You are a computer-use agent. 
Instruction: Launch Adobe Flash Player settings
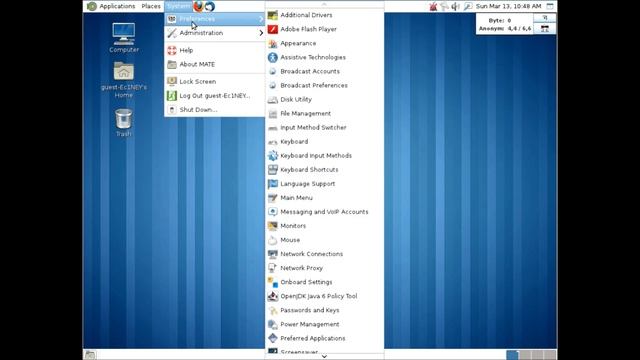[x=324, y=29]
